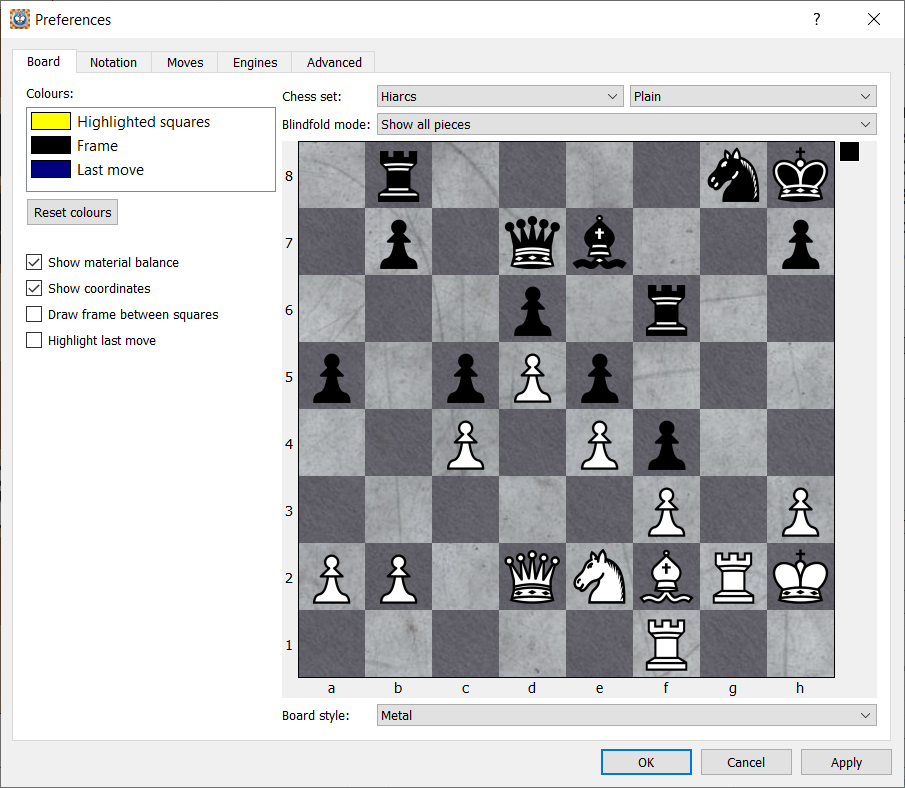Click the white king on h2

[800, 577]
